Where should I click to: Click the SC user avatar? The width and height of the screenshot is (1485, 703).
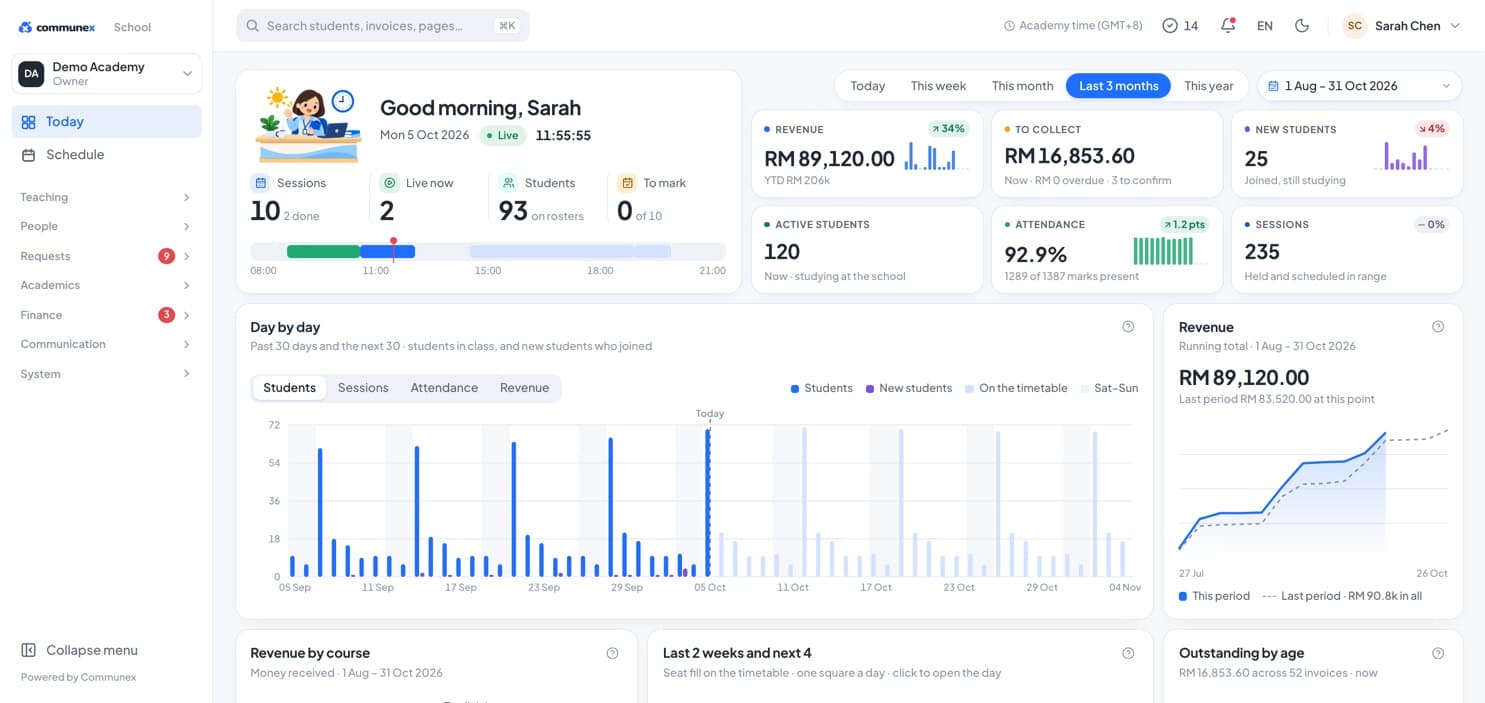pyautogui.click(x=1355, y=26)
